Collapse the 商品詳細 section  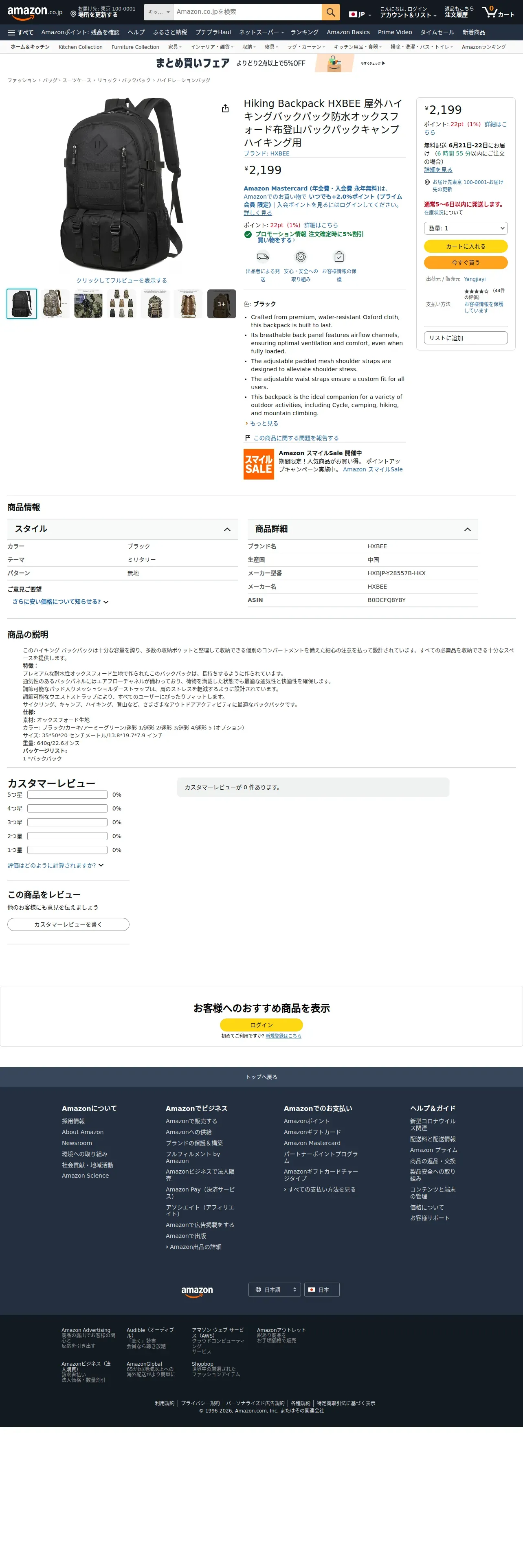363,529
